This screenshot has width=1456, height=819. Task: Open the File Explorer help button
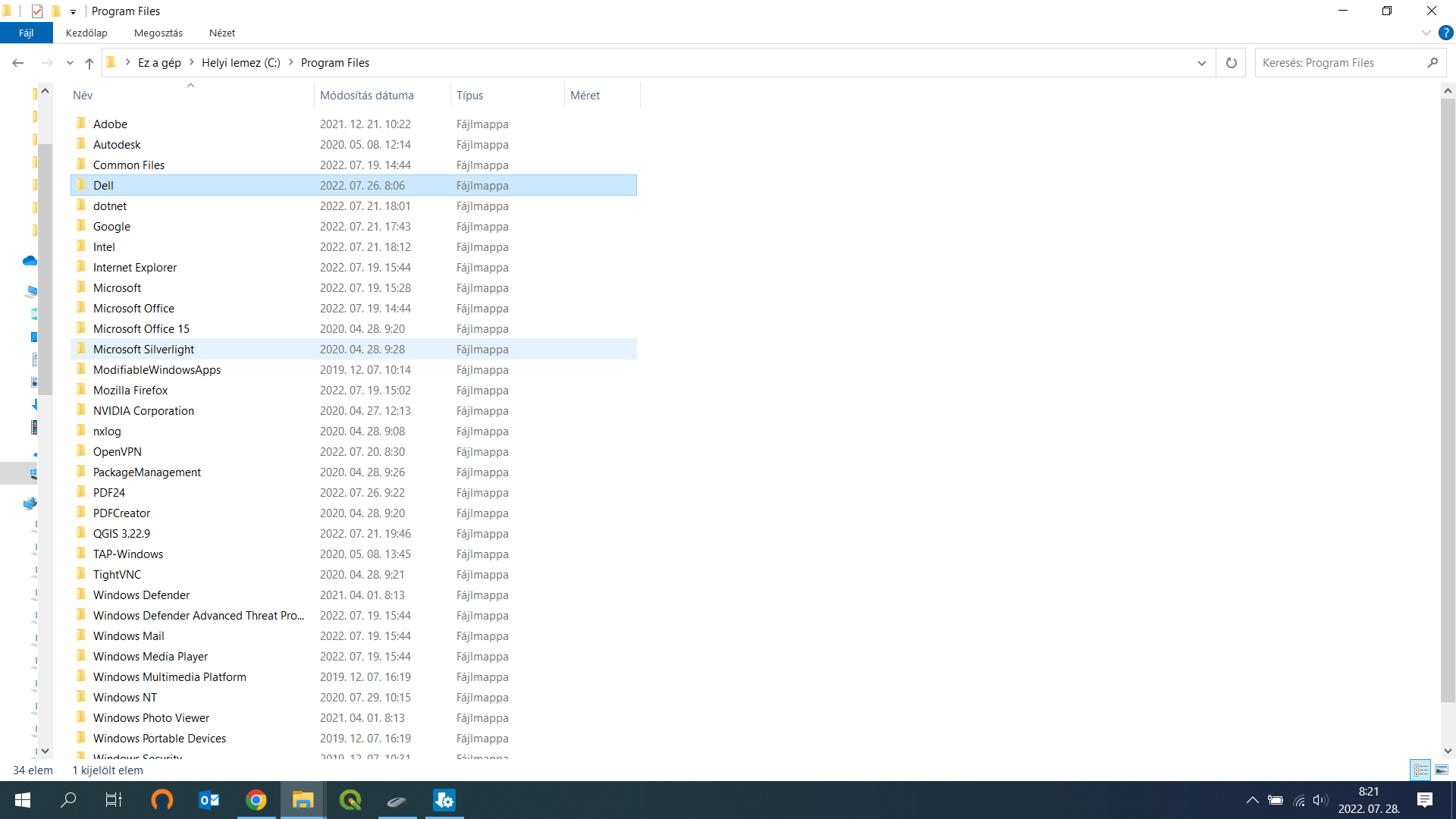1446,33
